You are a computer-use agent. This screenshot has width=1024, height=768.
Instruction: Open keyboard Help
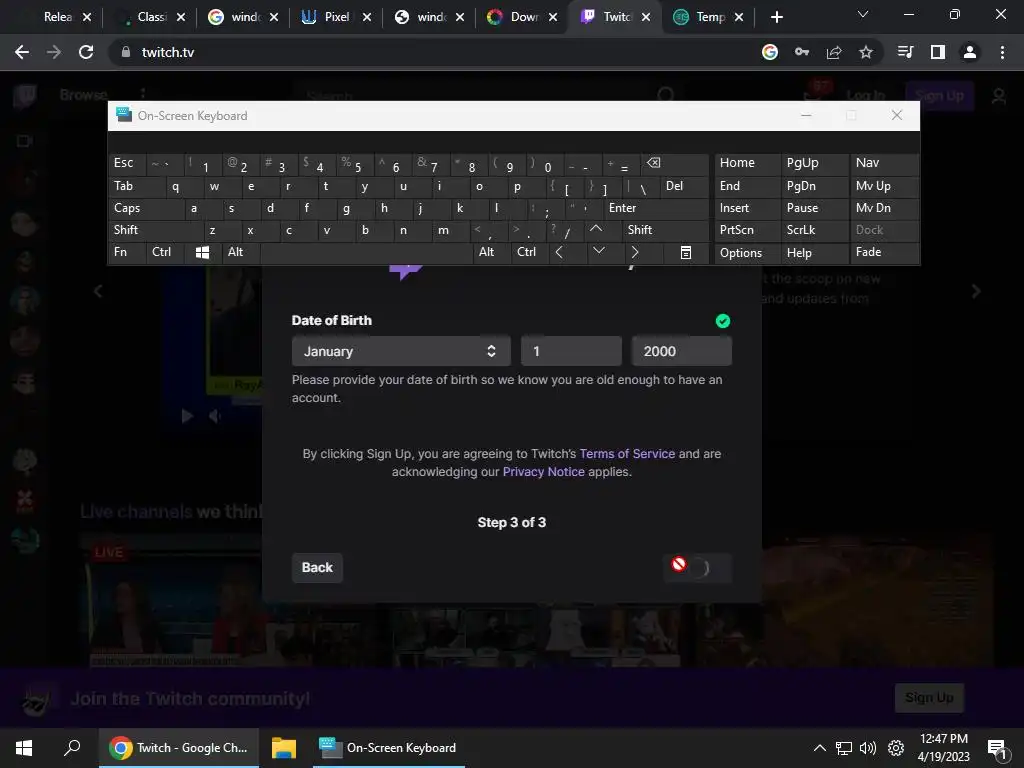(x=814, y=252)
